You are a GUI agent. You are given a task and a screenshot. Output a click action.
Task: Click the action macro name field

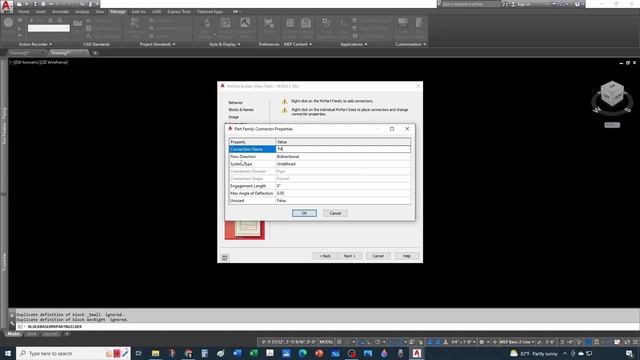click(49, 28)
